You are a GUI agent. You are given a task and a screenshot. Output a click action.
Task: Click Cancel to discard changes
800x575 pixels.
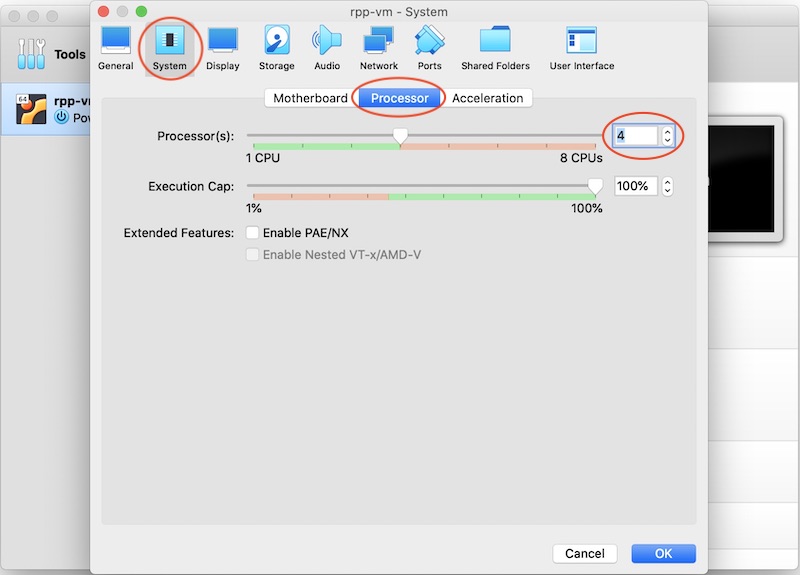(585, 554)
